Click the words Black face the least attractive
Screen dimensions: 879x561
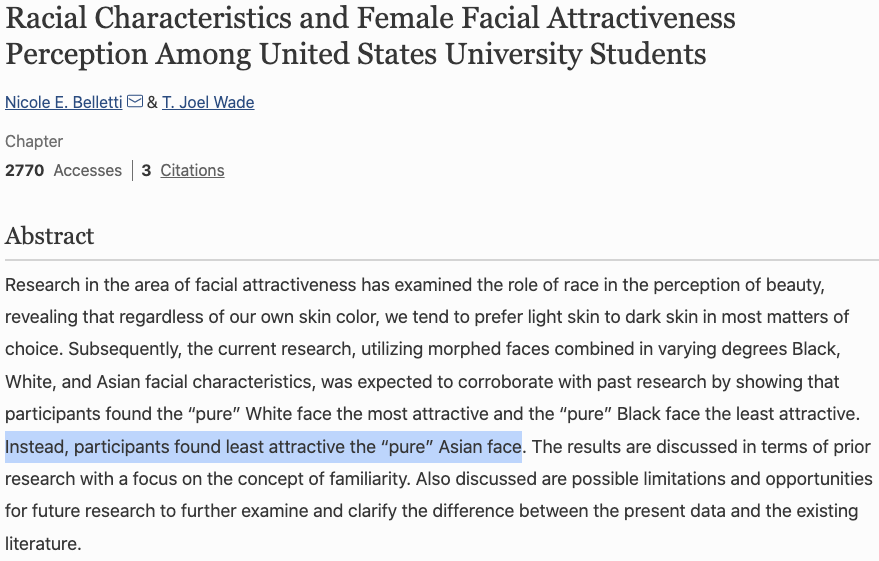(738, 414)
